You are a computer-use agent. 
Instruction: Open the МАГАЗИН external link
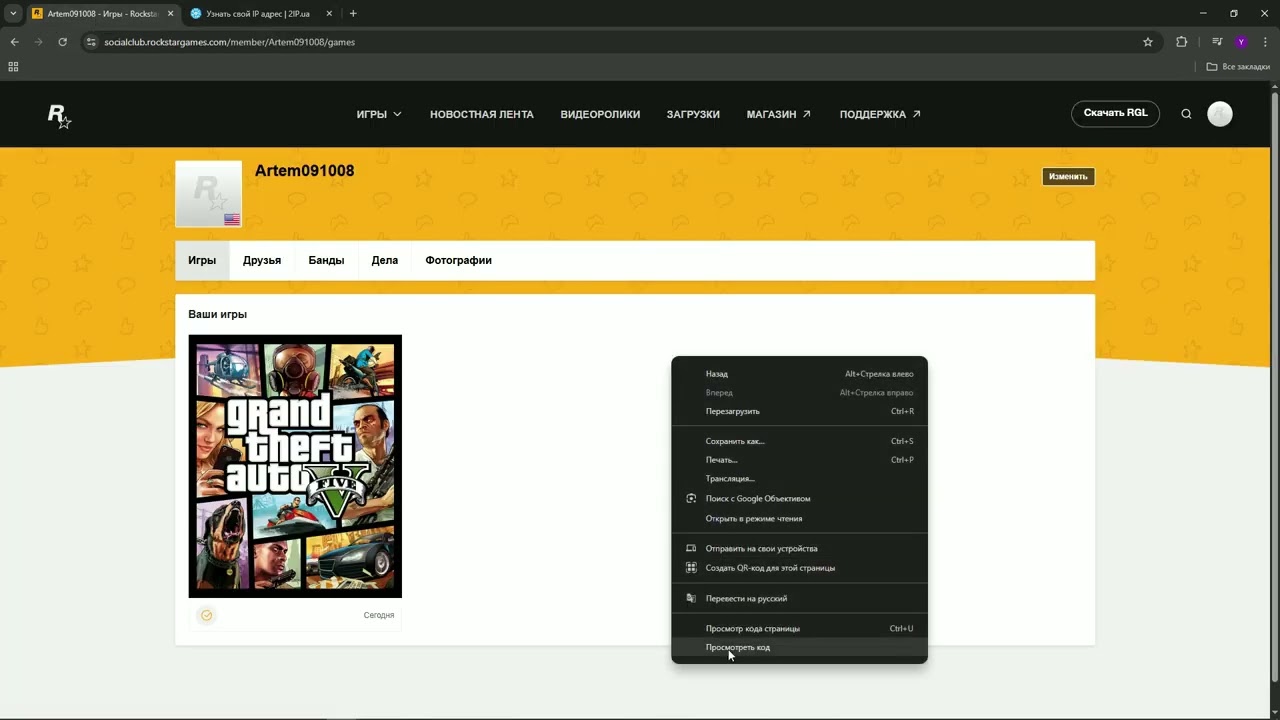coord(779,114)
